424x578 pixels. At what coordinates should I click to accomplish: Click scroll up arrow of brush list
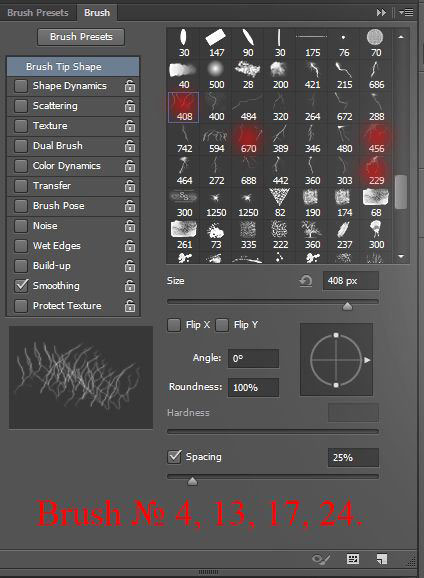[x=401, y=37]
